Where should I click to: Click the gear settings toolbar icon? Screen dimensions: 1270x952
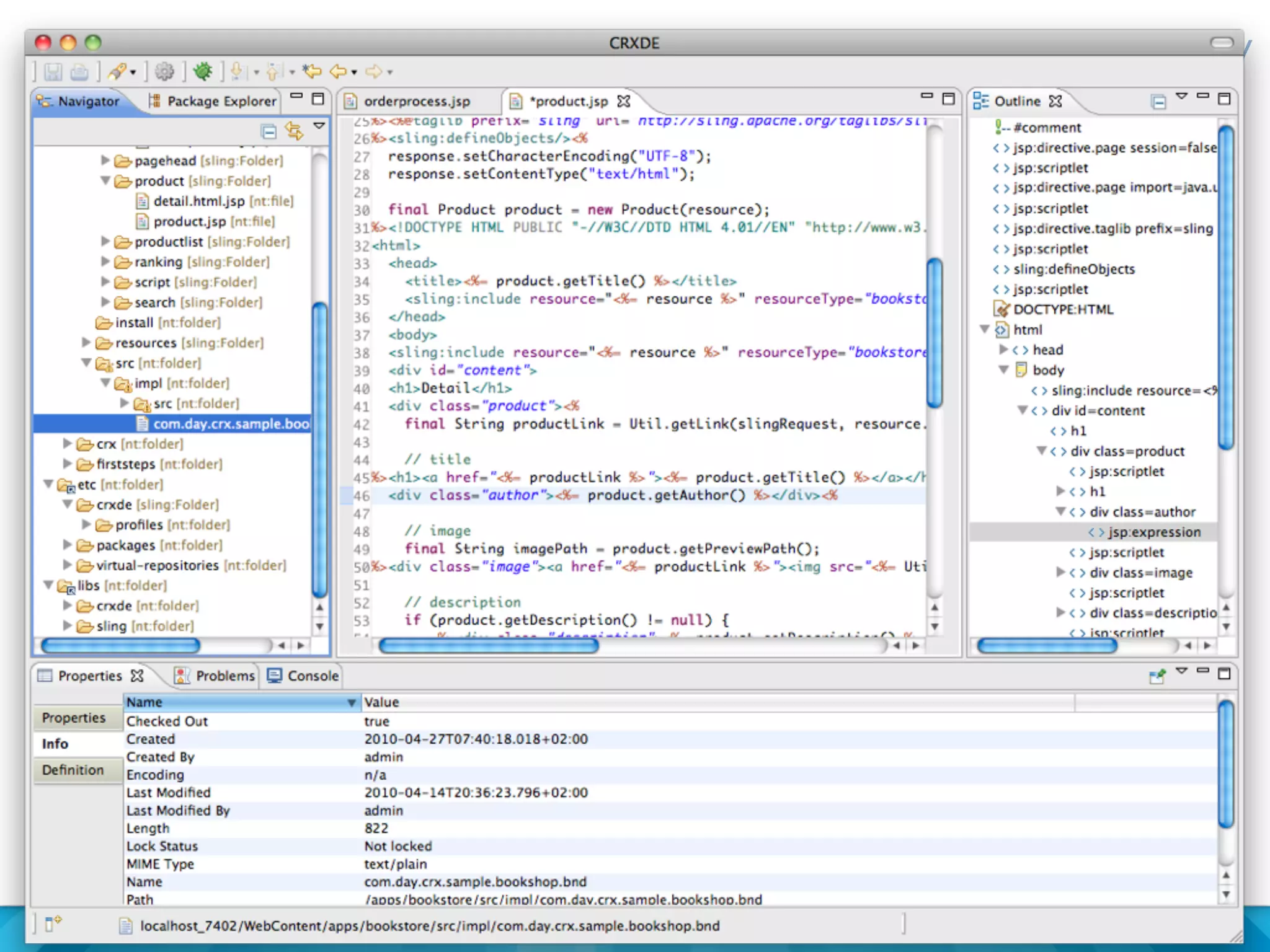coord(164,71)
